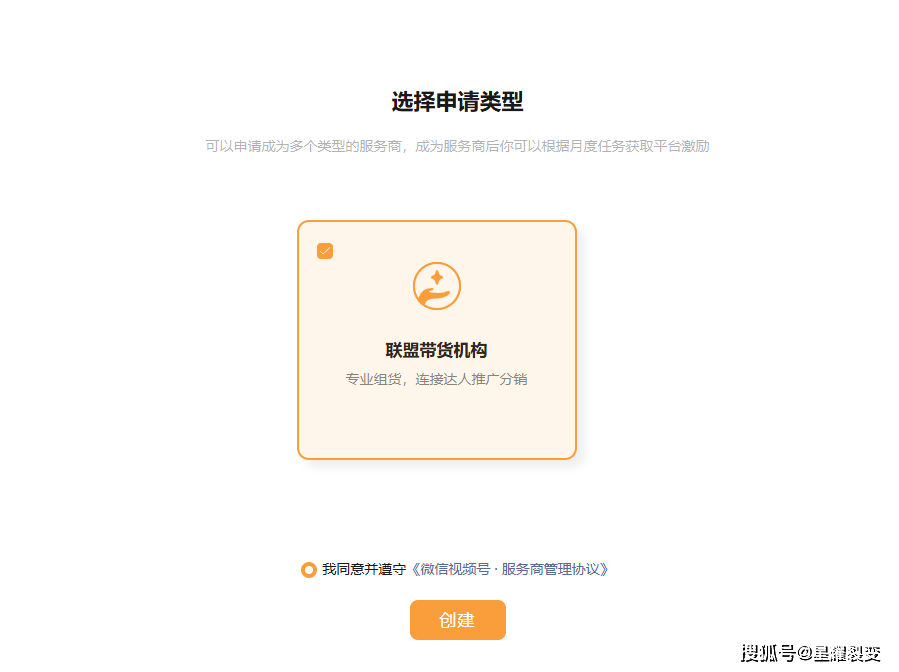Click the 选择申请类型 heading
The height and width of the screenshot is (672, 899).
point(457,101)
